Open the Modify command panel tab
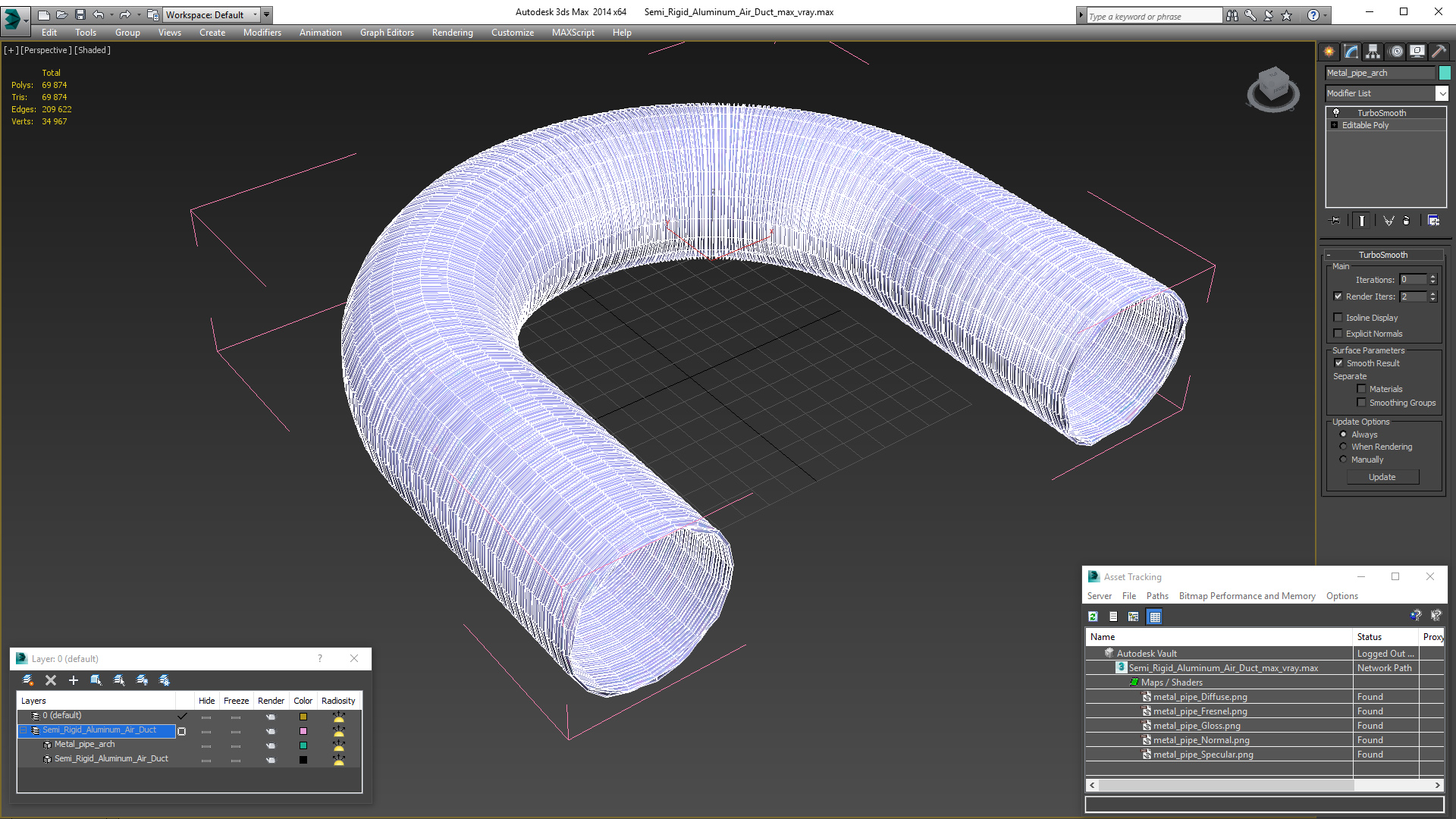The image size is (1456, 819). coord(1351,52)
